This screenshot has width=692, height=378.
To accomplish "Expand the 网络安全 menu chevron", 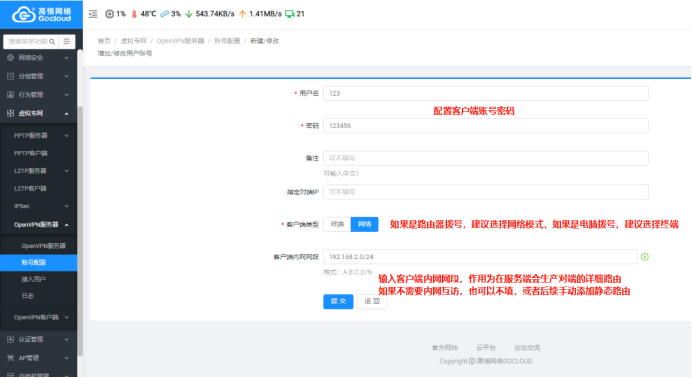I will click(x=67, y=58).
